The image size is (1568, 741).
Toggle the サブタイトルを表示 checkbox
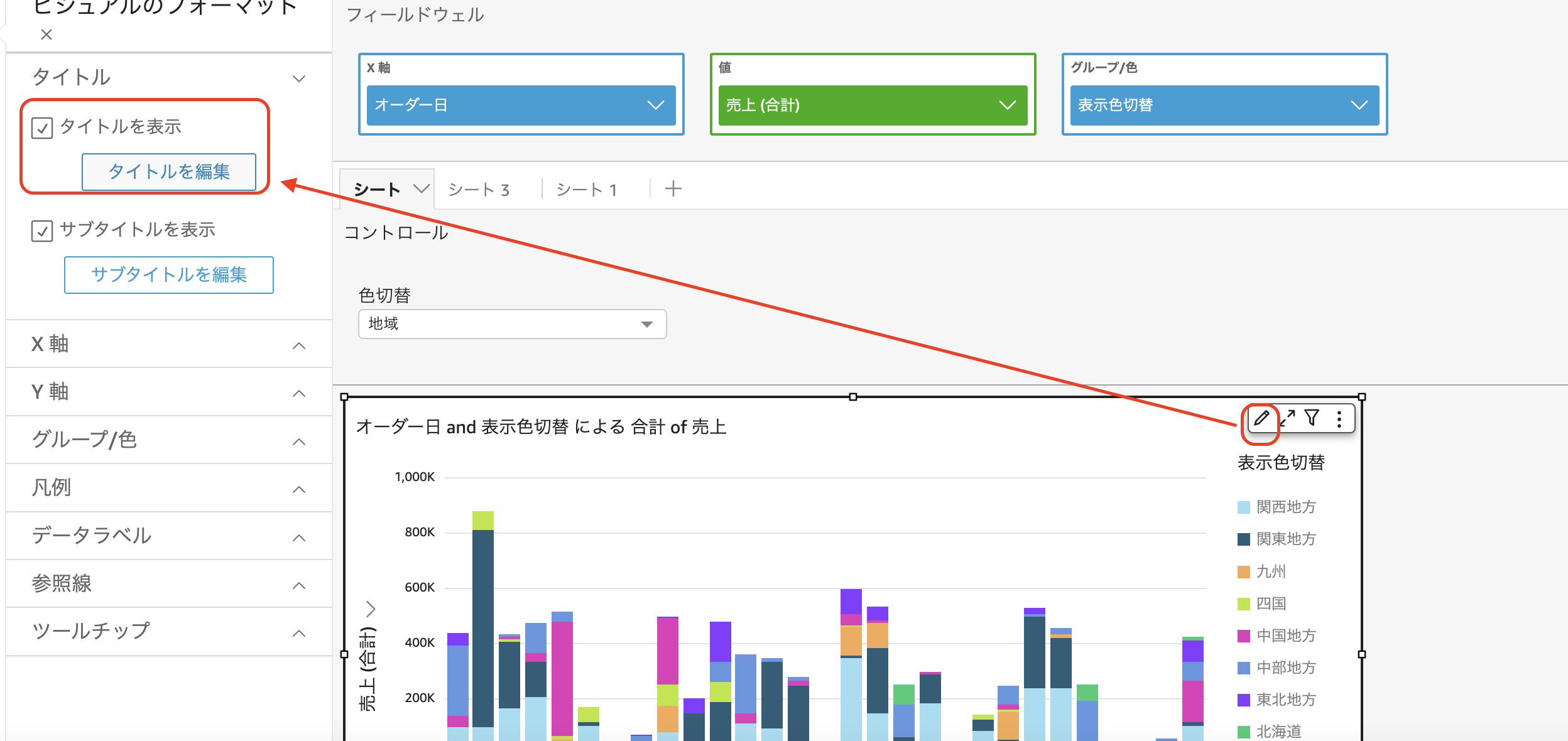click(43, 230)
